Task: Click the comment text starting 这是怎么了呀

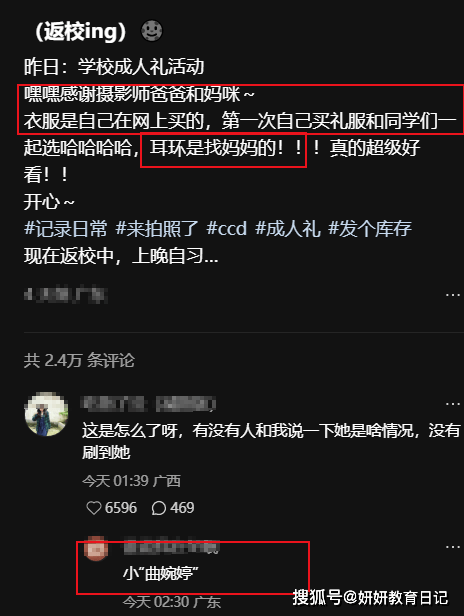Action: pyautogui.click(x=271, y=441)
